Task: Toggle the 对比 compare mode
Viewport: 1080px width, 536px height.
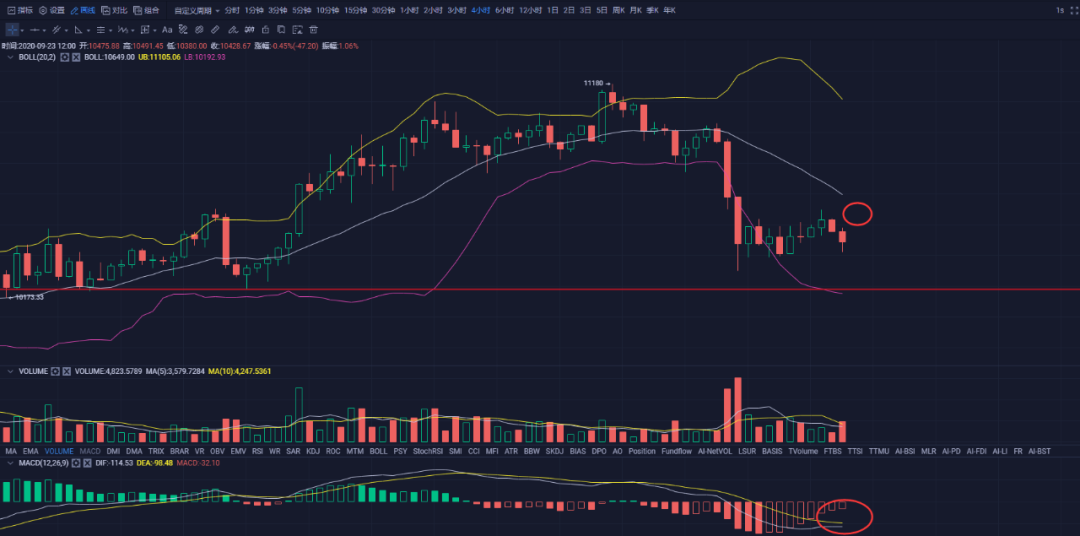Action: click(115, 10)
